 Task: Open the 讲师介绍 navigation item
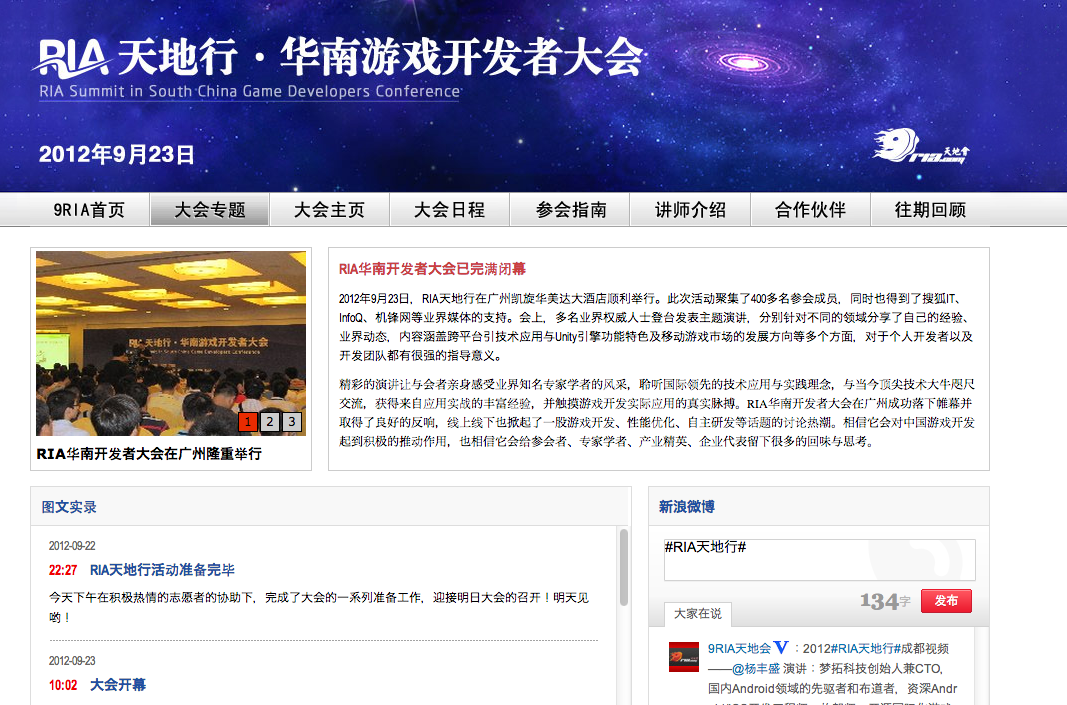click(x=690, y=210)
